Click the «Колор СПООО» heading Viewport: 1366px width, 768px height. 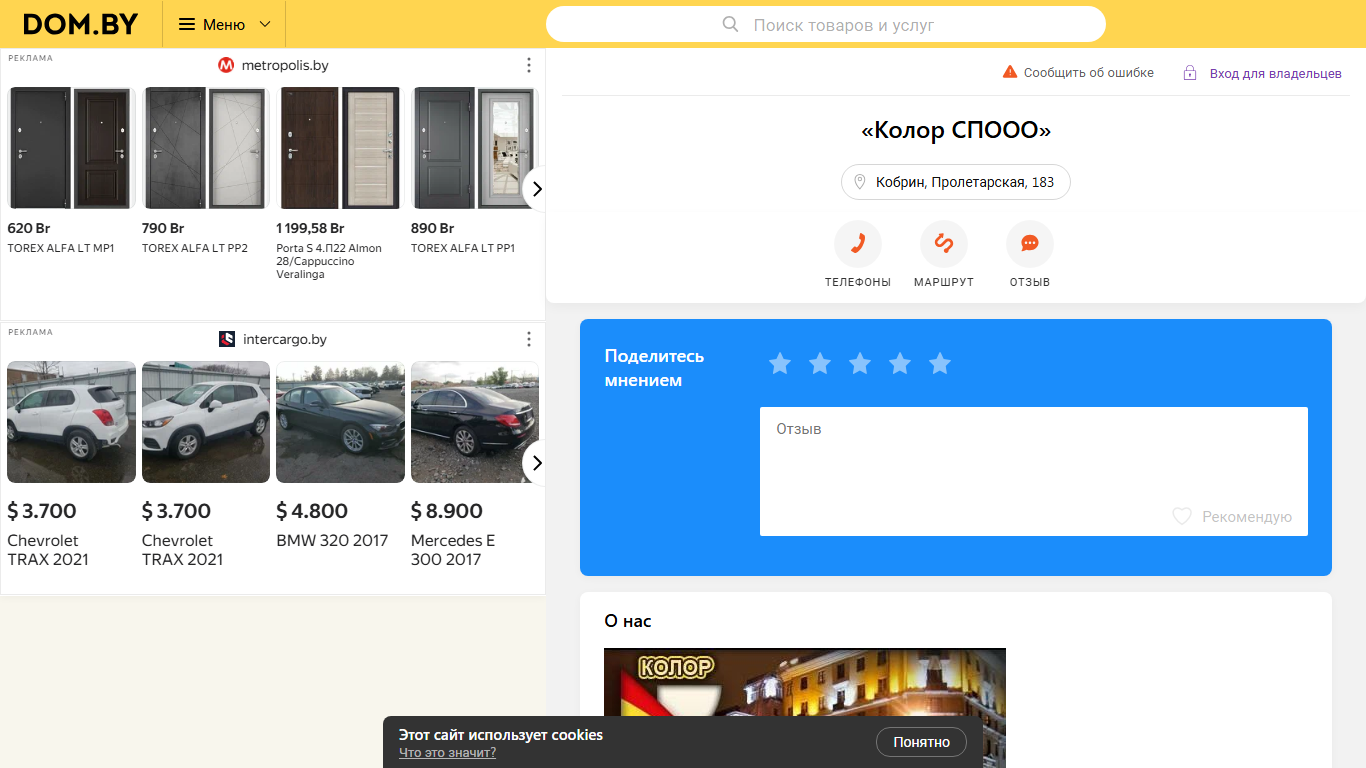tap(956, 130)
